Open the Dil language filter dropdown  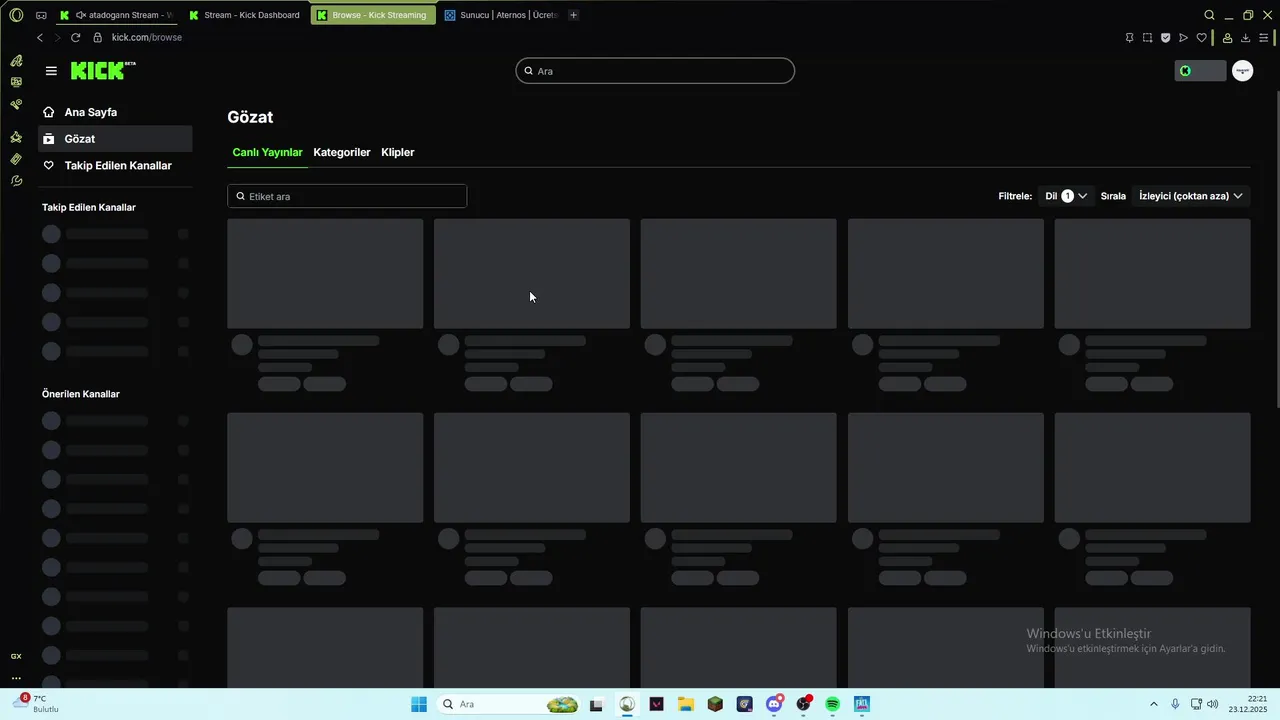point(1066,196)
